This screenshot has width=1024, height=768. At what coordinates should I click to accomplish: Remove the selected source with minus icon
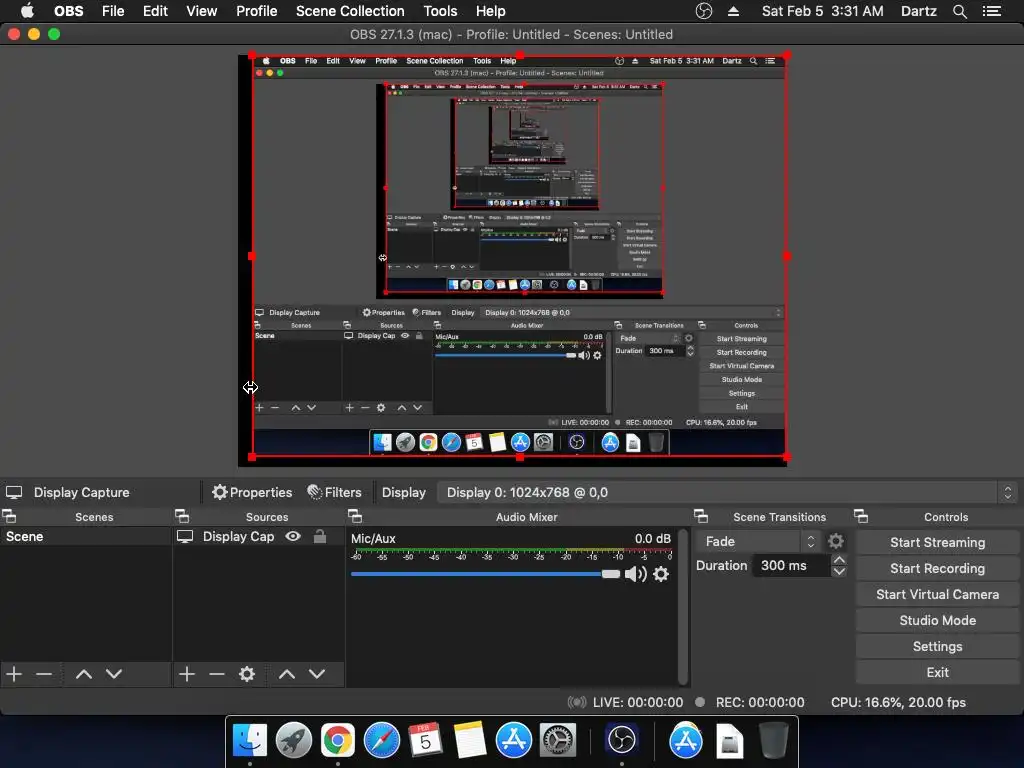[x=217, y=674]
